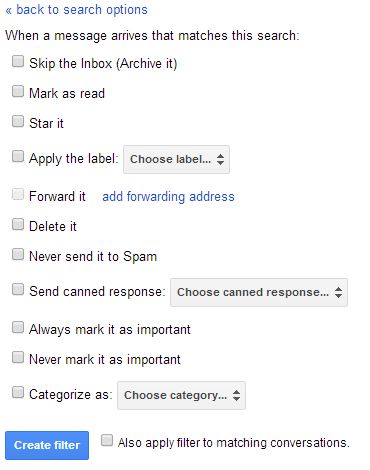Viewport: 370px width, 470px height.
Task: Click the arrows on Choose label selector
Action: [220, 159]
